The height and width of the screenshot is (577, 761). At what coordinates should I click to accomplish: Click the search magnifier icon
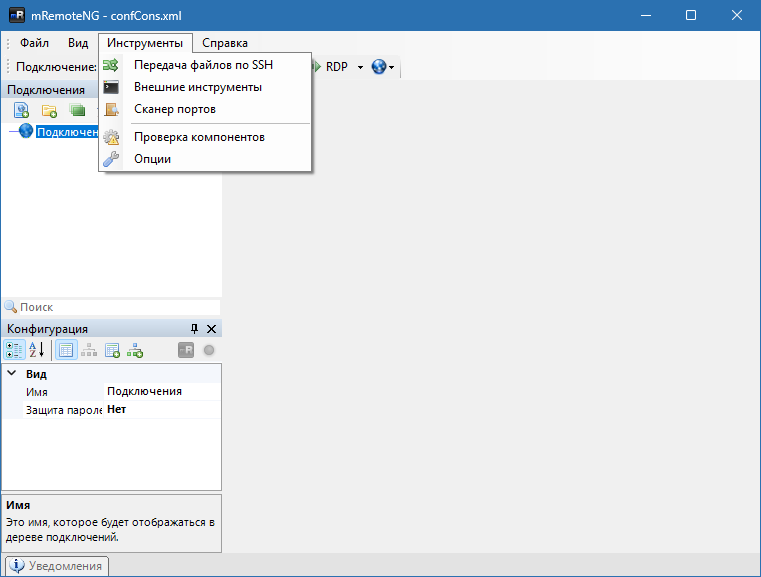click(10, 307)
